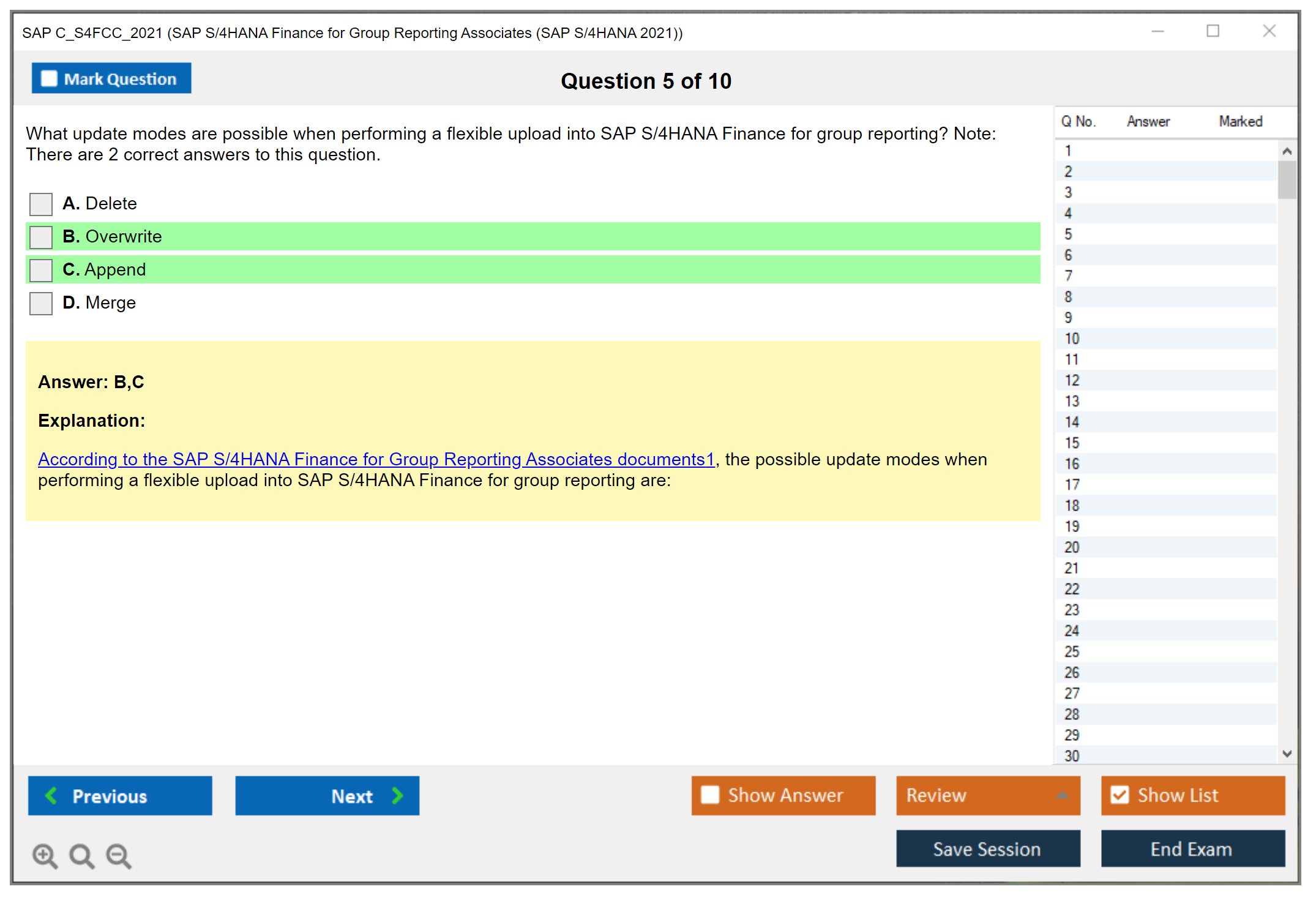
Task: Tick the Mark Question checkbox icon
Action: click(x=49, y=78)
